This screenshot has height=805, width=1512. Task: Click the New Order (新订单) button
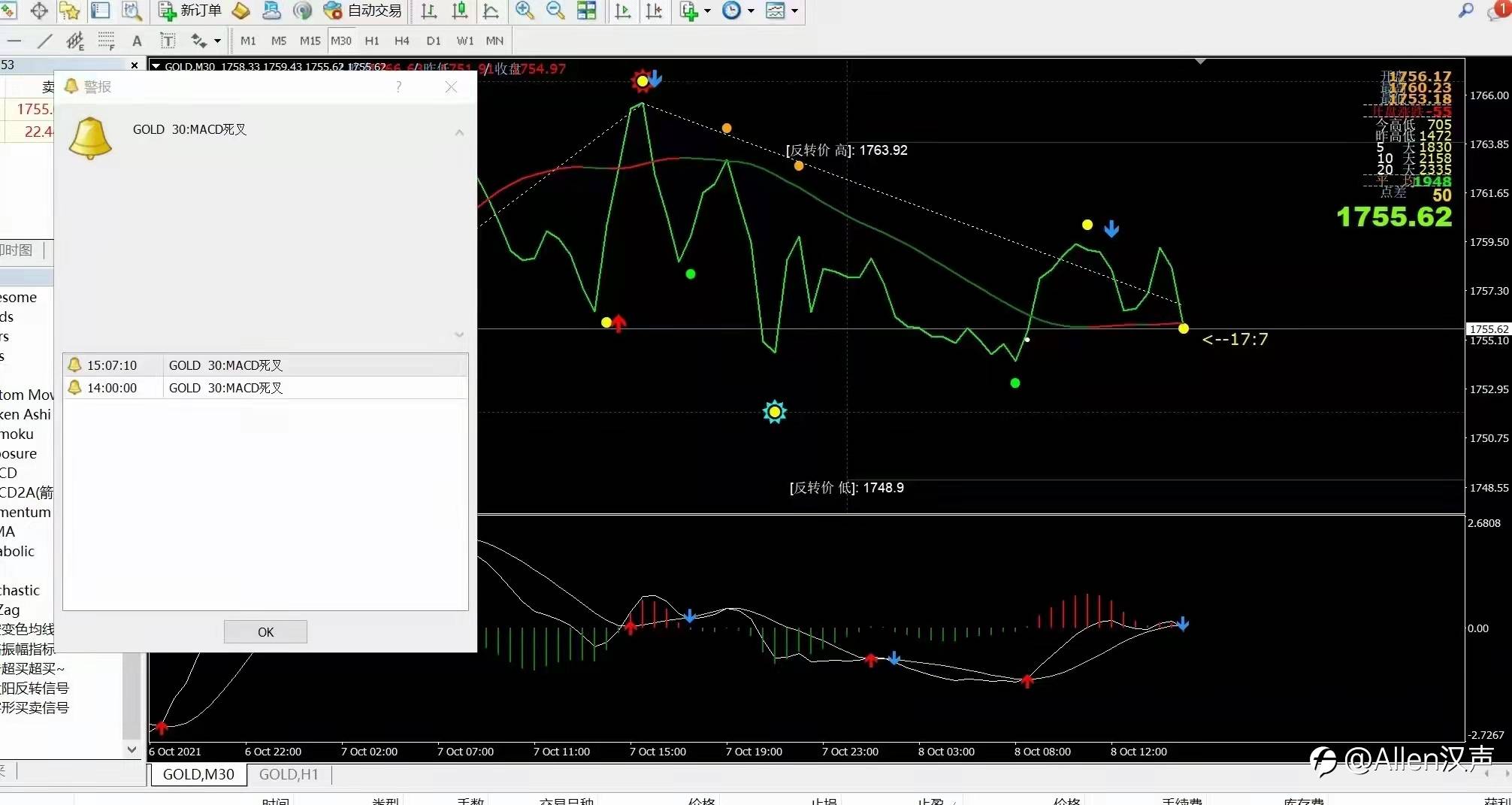190,11
